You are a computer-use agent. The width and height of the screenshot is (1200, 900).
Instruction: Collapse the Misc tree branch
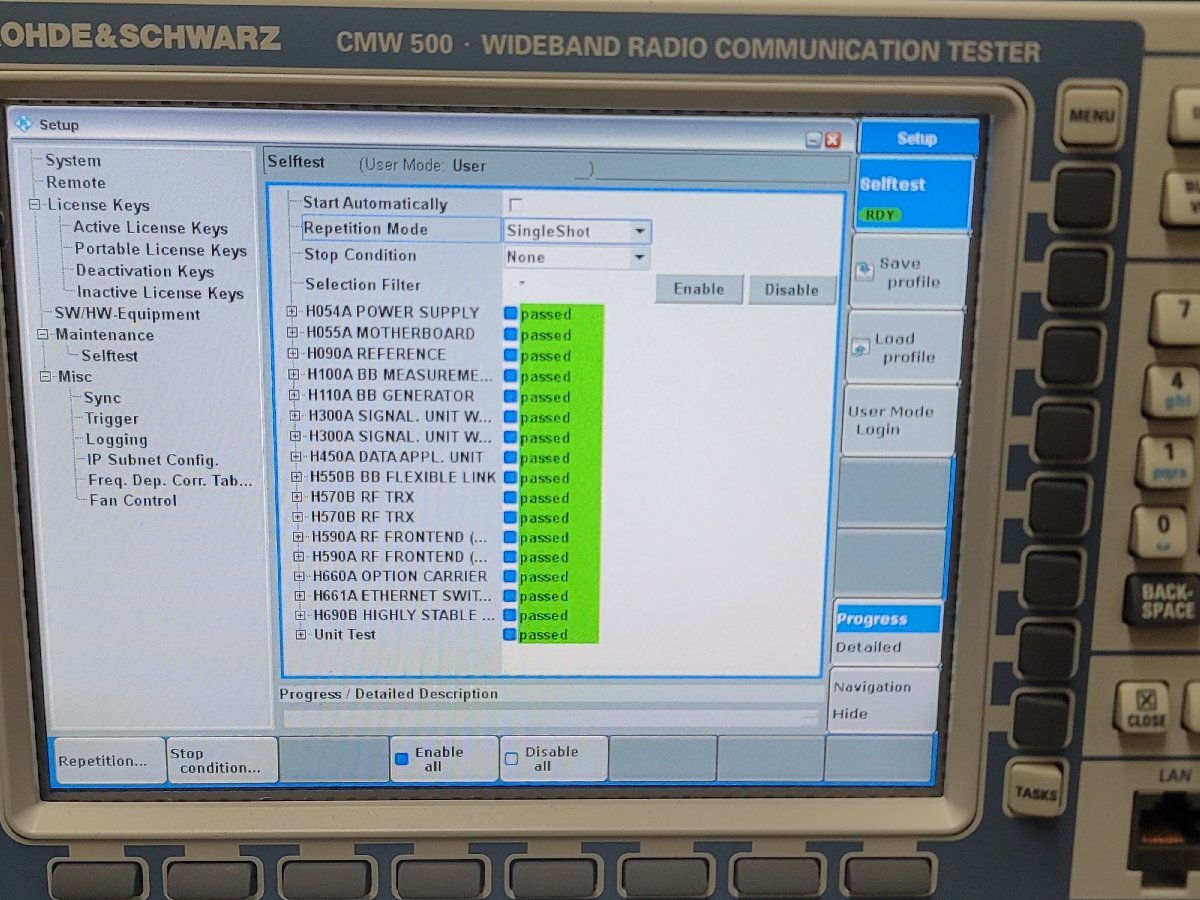[x=46, y=377]
